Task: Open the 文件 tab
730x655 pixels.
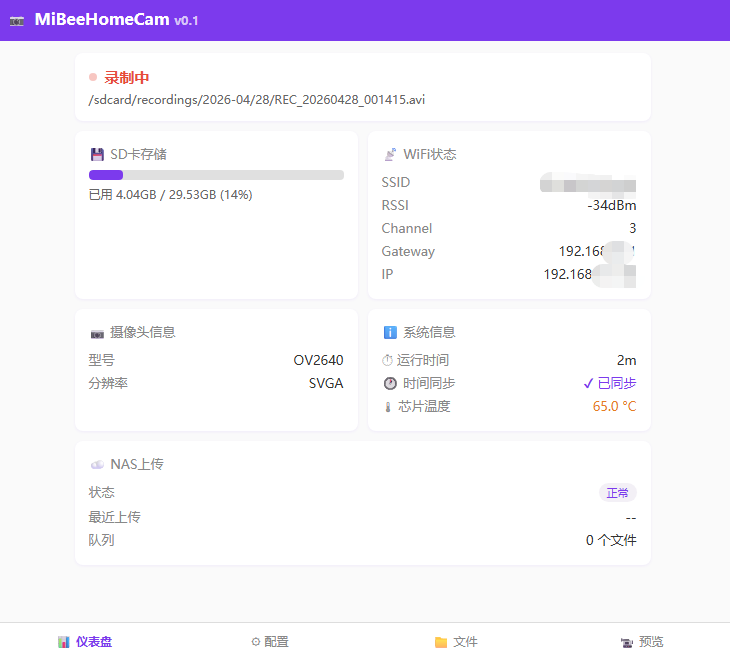Action: point(456,642)
